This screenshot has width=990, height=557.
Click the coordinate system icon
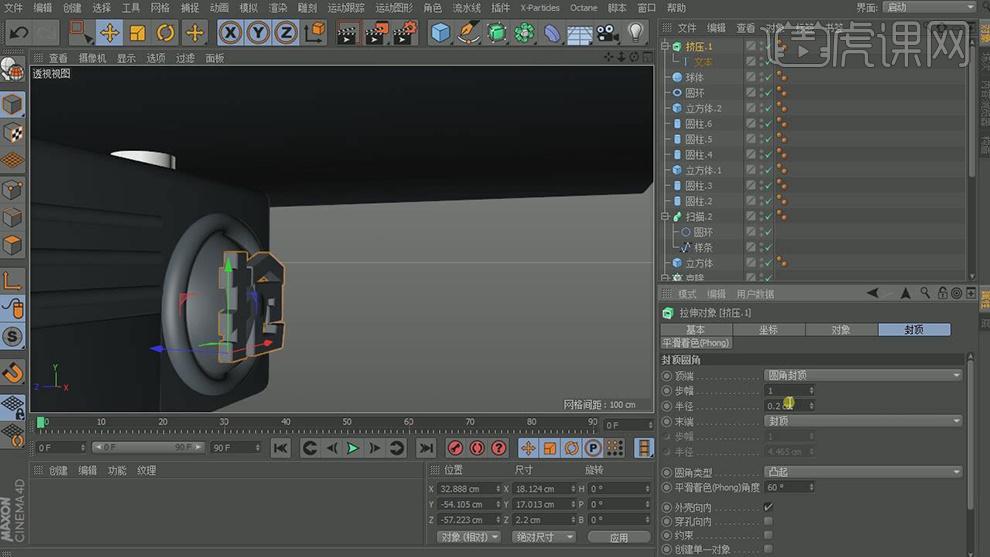[314, 32]
